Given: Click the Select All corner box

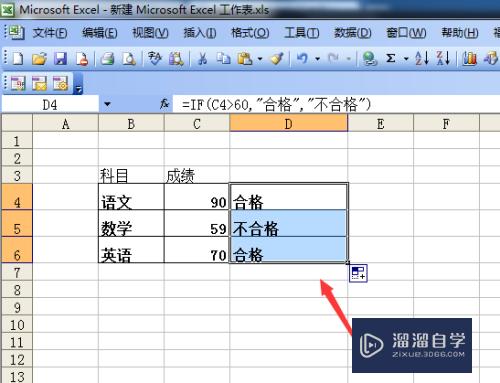Looking at the screenshot, I should click(x=17, y=124).
